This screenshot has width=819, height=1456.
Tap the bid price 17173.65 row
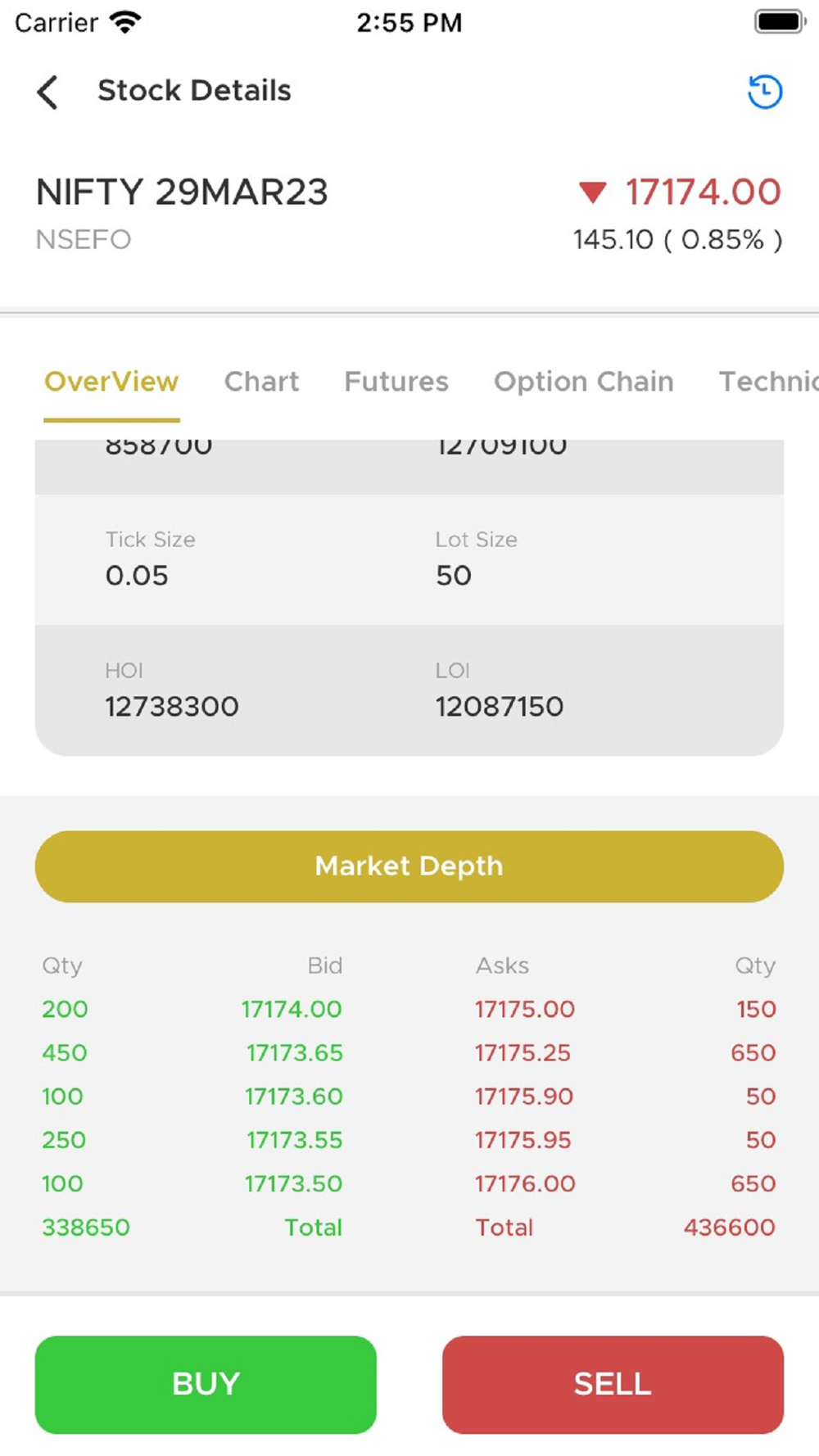click(295, 1053)
